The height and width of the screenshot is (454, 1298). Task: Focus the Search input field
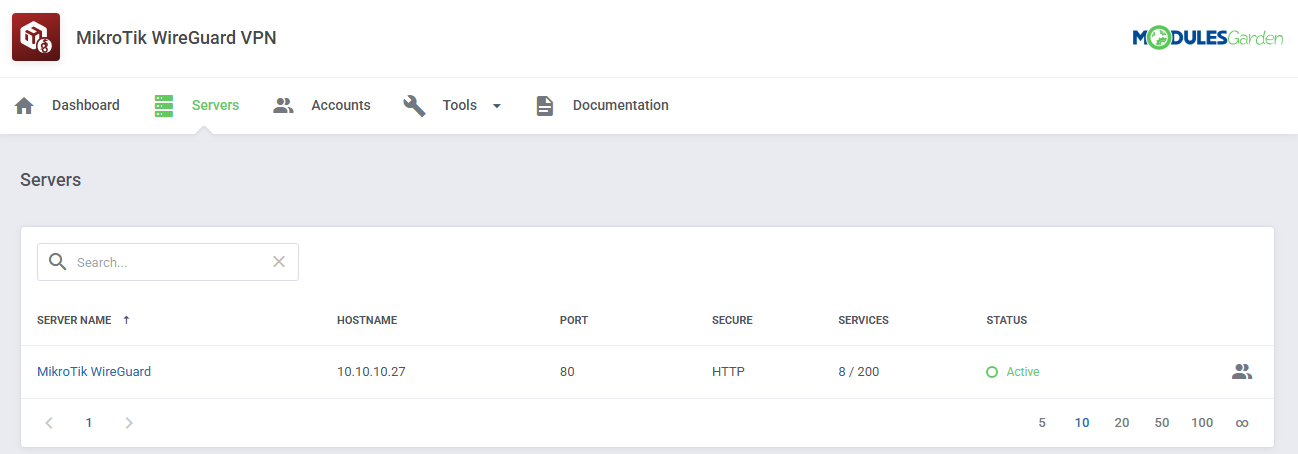pyautogui.click(x=170, y=262)
